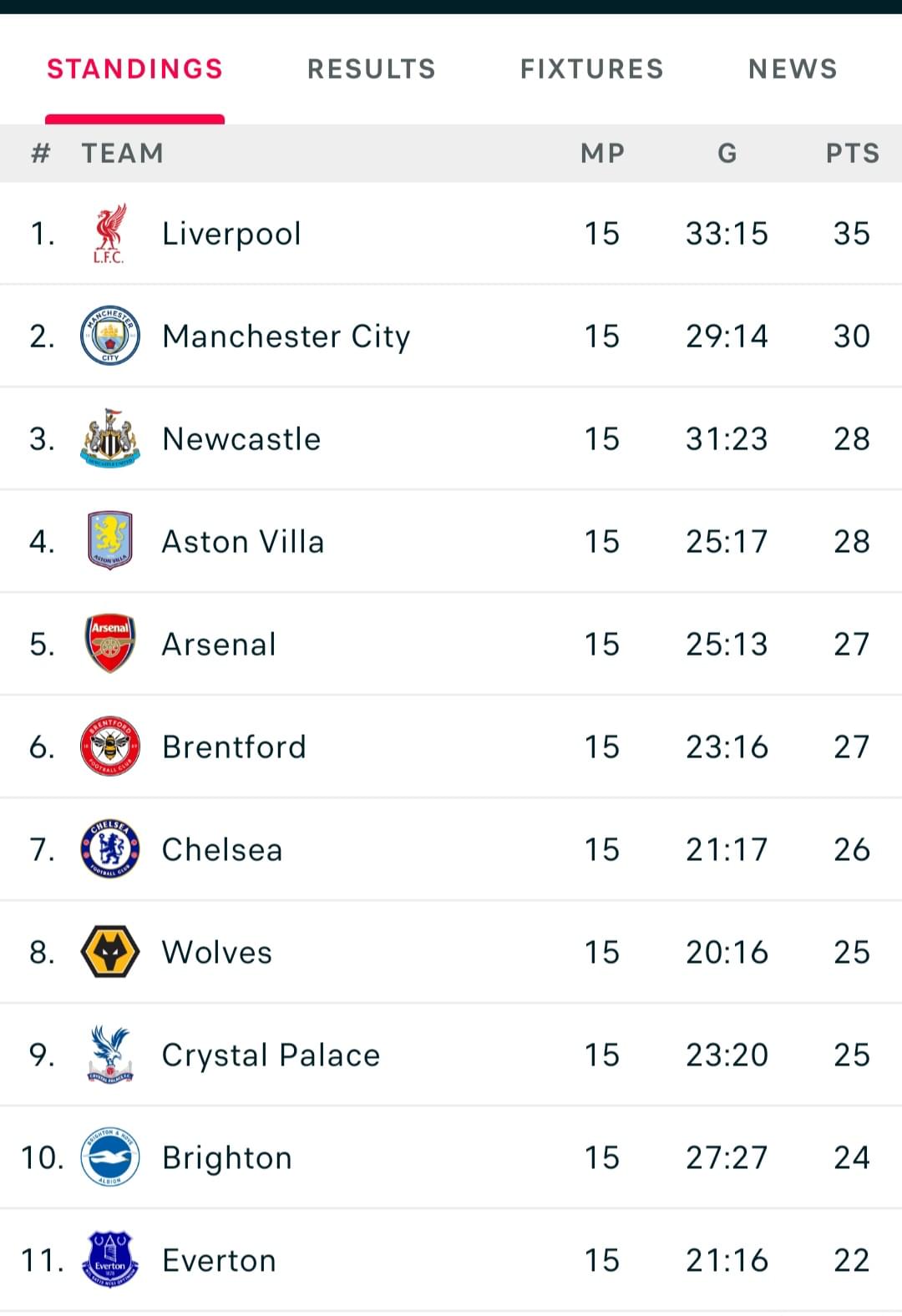
Task: Tap the Manchester City badge
Action: tap(110, 336)
